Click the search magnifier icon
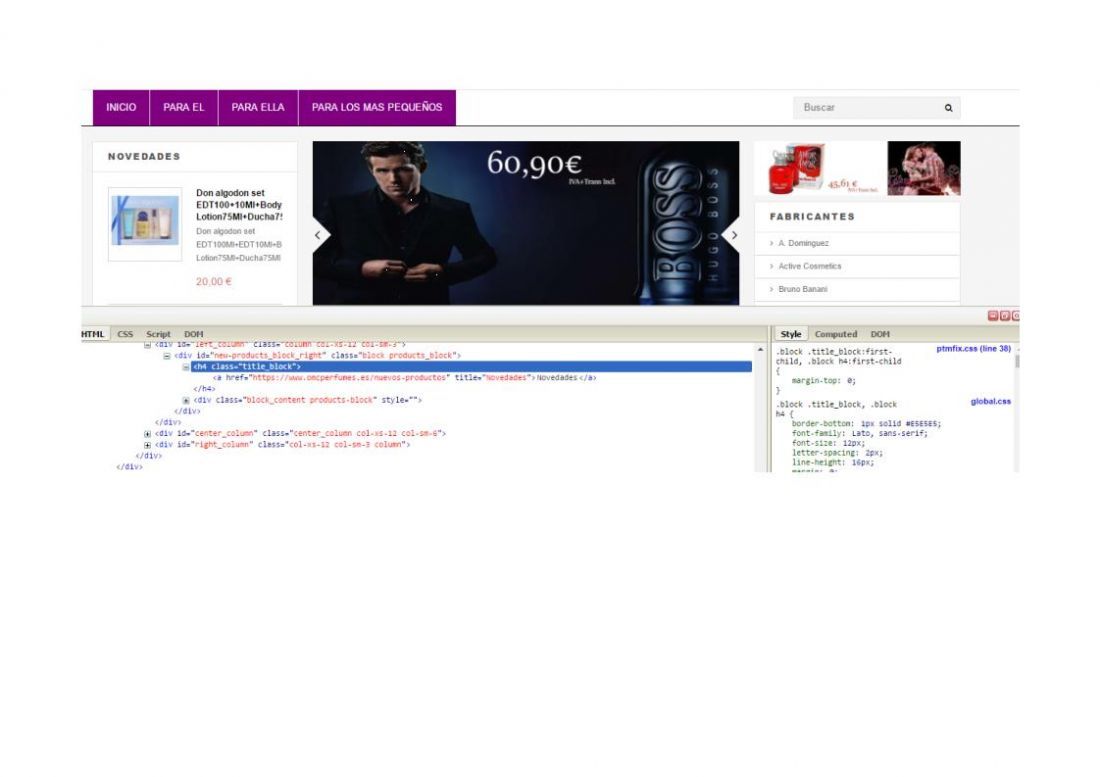 (948, 108)
